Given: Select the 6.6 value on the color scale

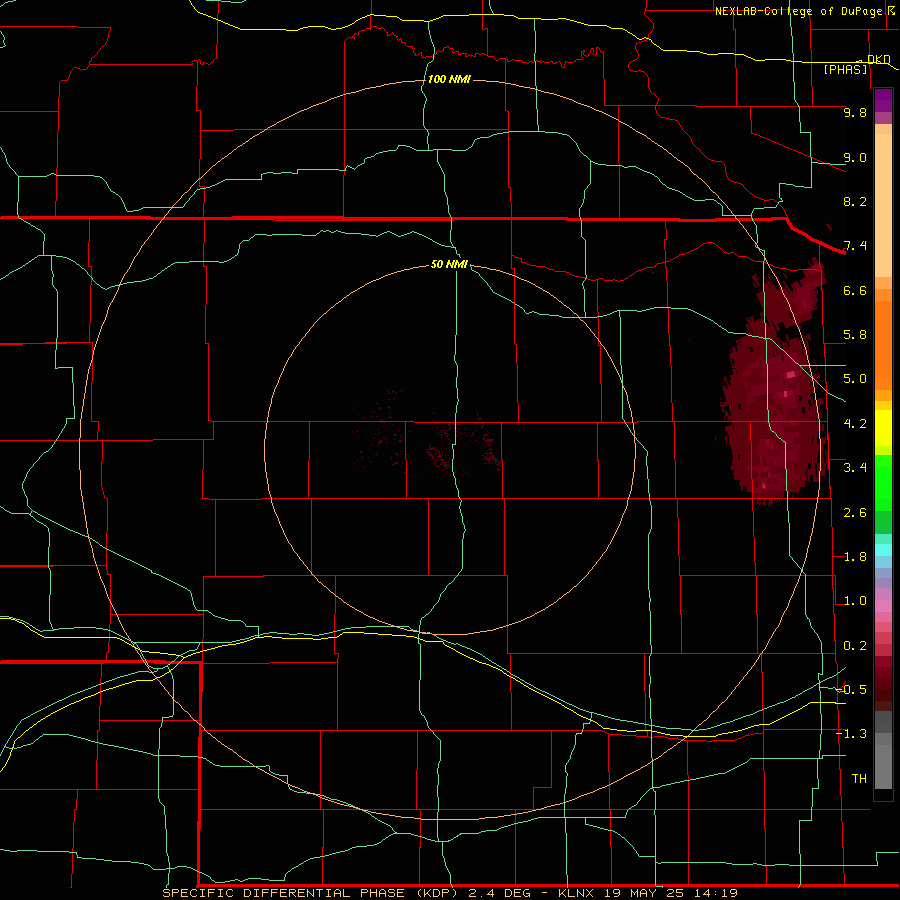Looking at the screenshot, I should (x=855, y=290).
